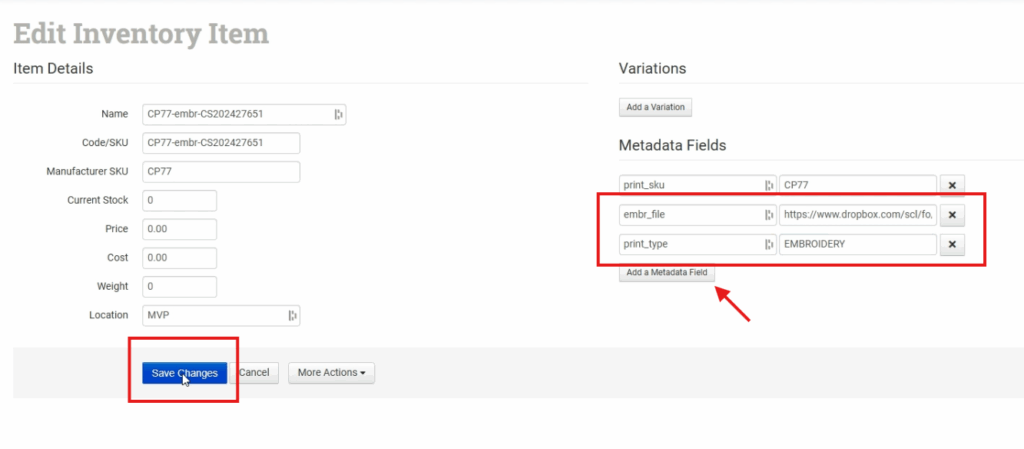
Task: Click the icon in the embr_file key field
Action: [x=769, y=215]
